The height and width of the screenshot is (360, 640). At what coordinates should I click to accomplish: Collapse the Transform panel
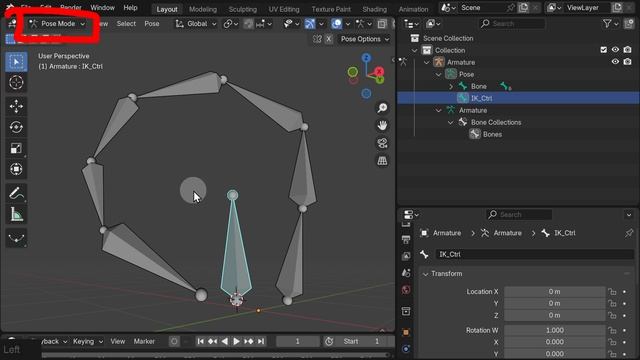click(x=425, y=274)
